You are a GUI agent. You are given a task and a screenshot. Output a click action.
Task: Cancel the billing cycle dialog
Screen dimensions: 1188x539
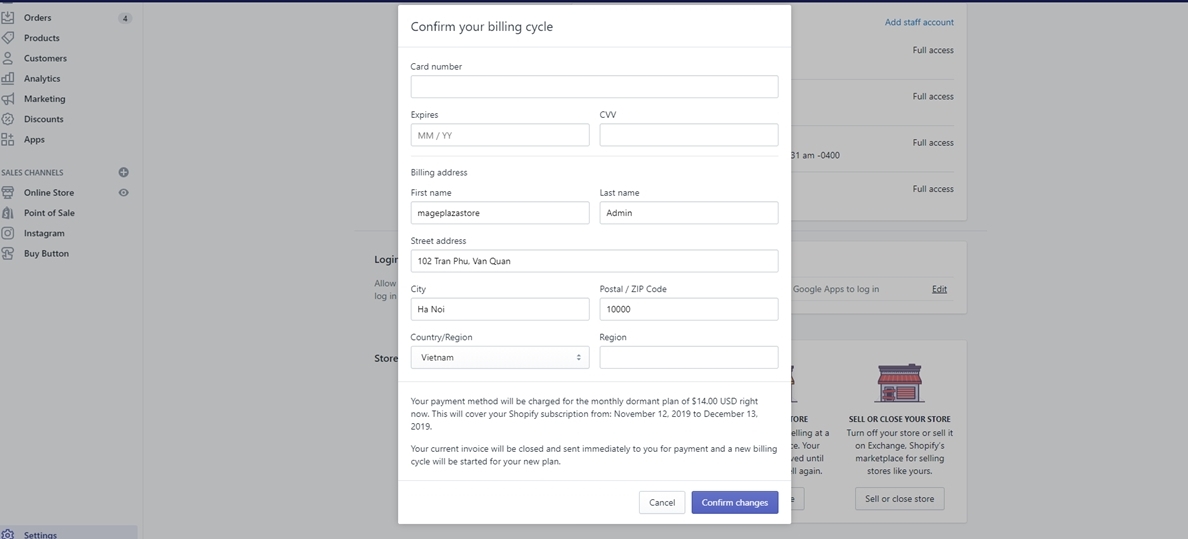tap(661, 502)
